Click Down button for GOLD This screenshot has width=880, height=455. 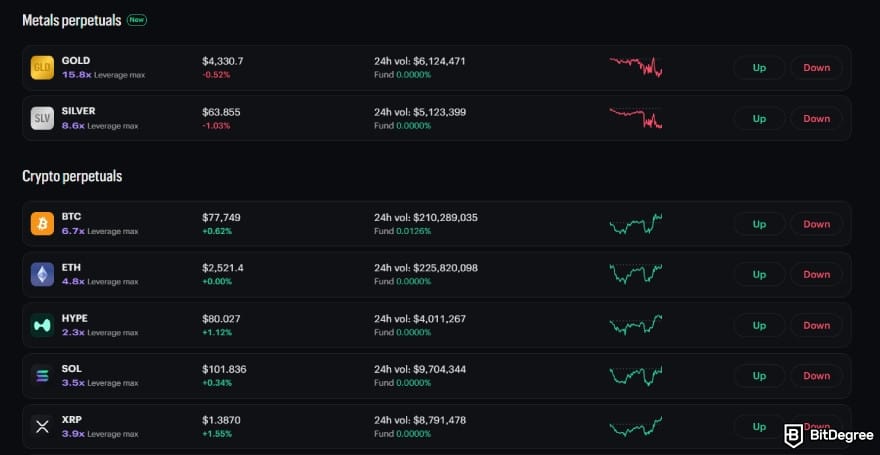[816, 68]
